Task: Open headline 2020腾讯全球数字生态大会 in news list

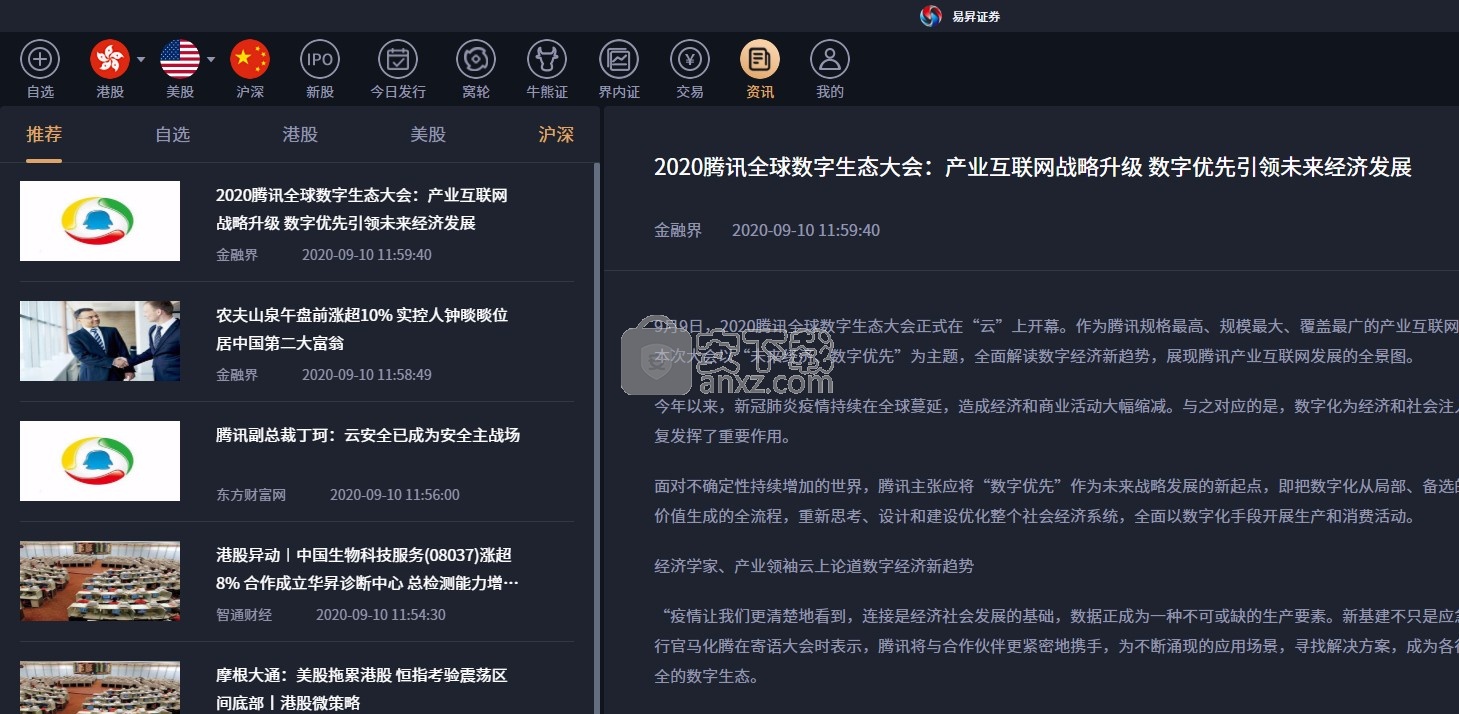Action: 362,209
